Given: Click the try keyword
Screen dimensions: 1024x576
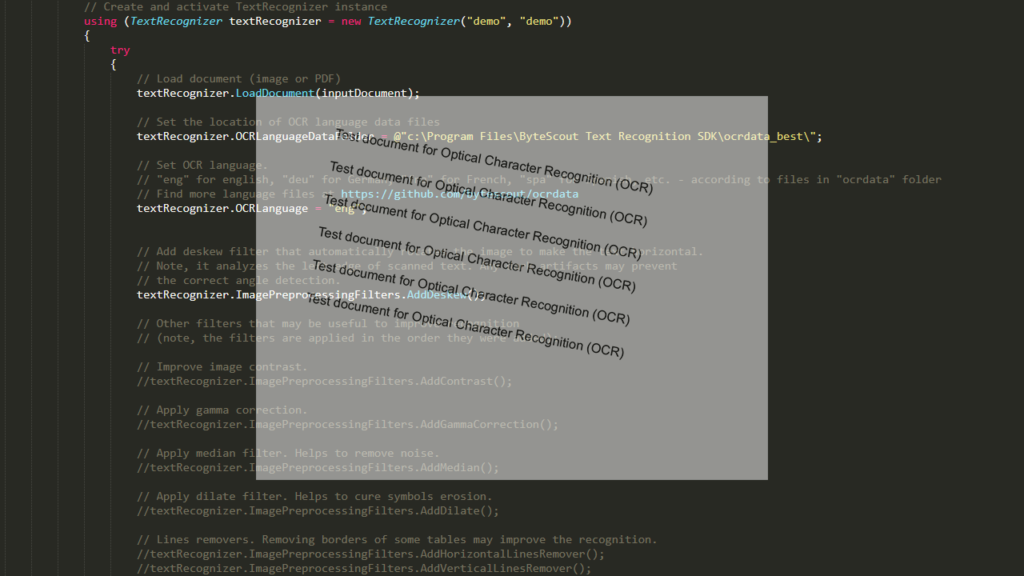Looking at the screenshot, I should 120,49.
